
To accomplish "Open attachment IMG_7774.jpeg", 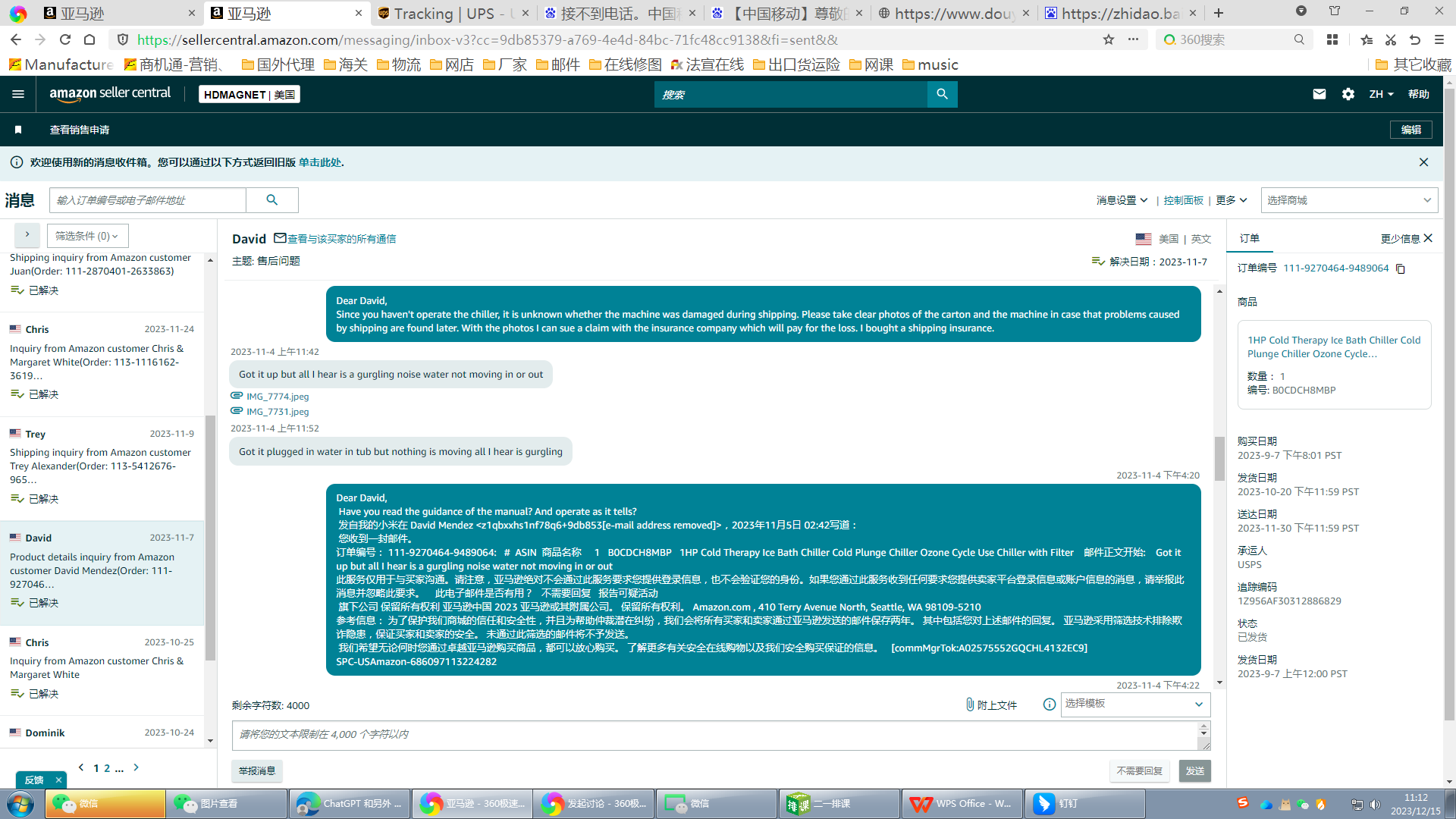I will pyautogui.click(x=278, y=396).
